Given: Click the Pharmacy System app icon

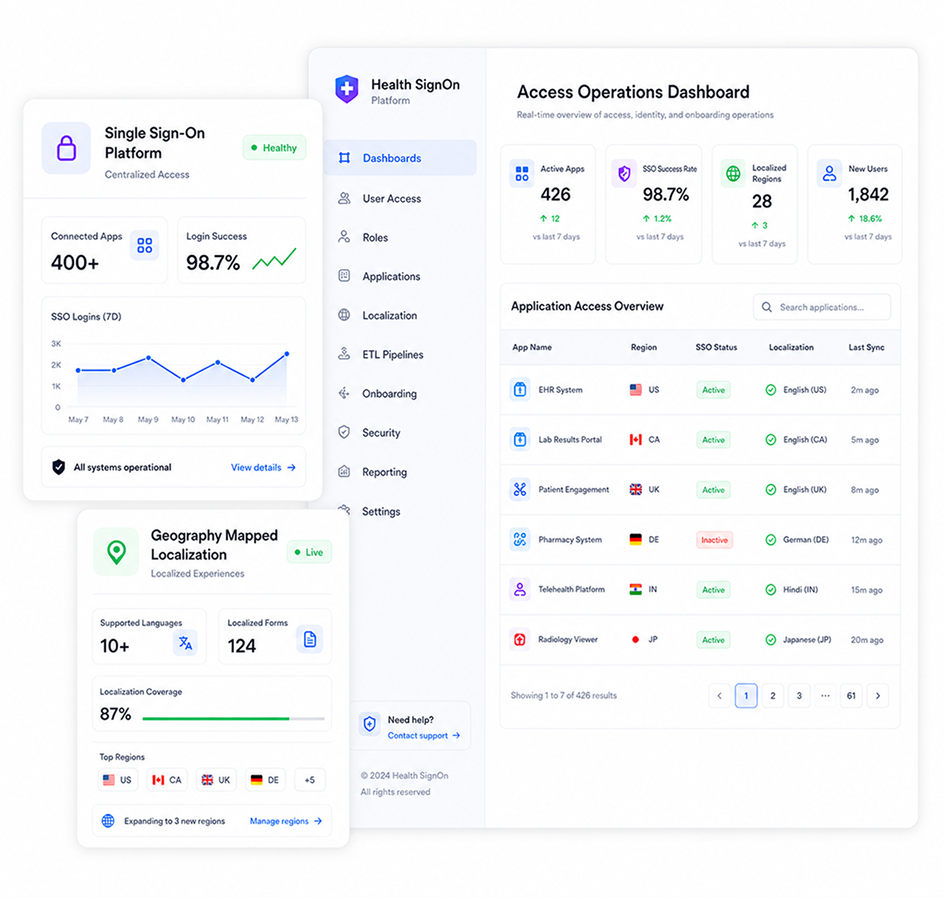Looking at the screenshot, I should coord(520,539).
